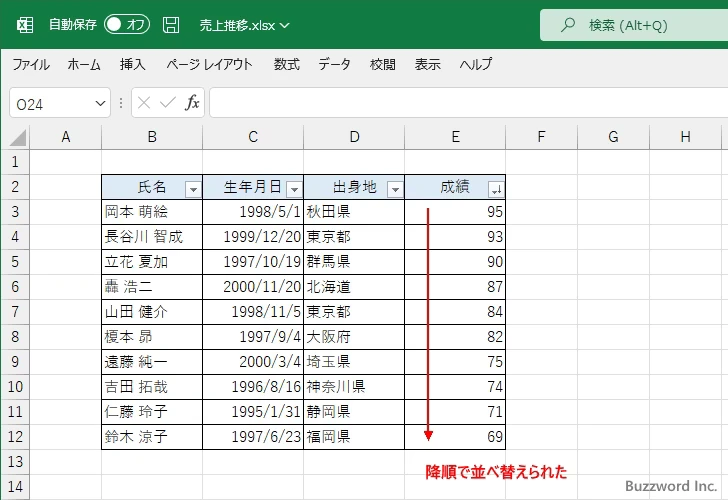Expand the Name Box dropdown arrow

click(x=100, y=102)
